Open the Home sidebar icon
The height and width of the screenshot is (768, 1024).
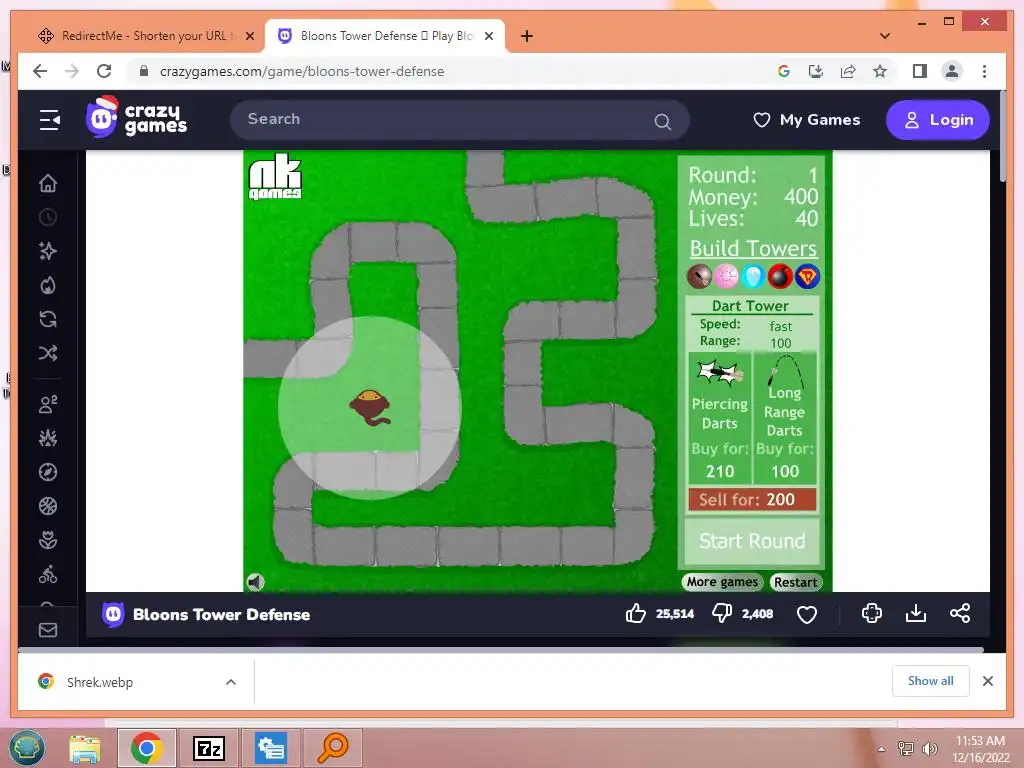48,184
